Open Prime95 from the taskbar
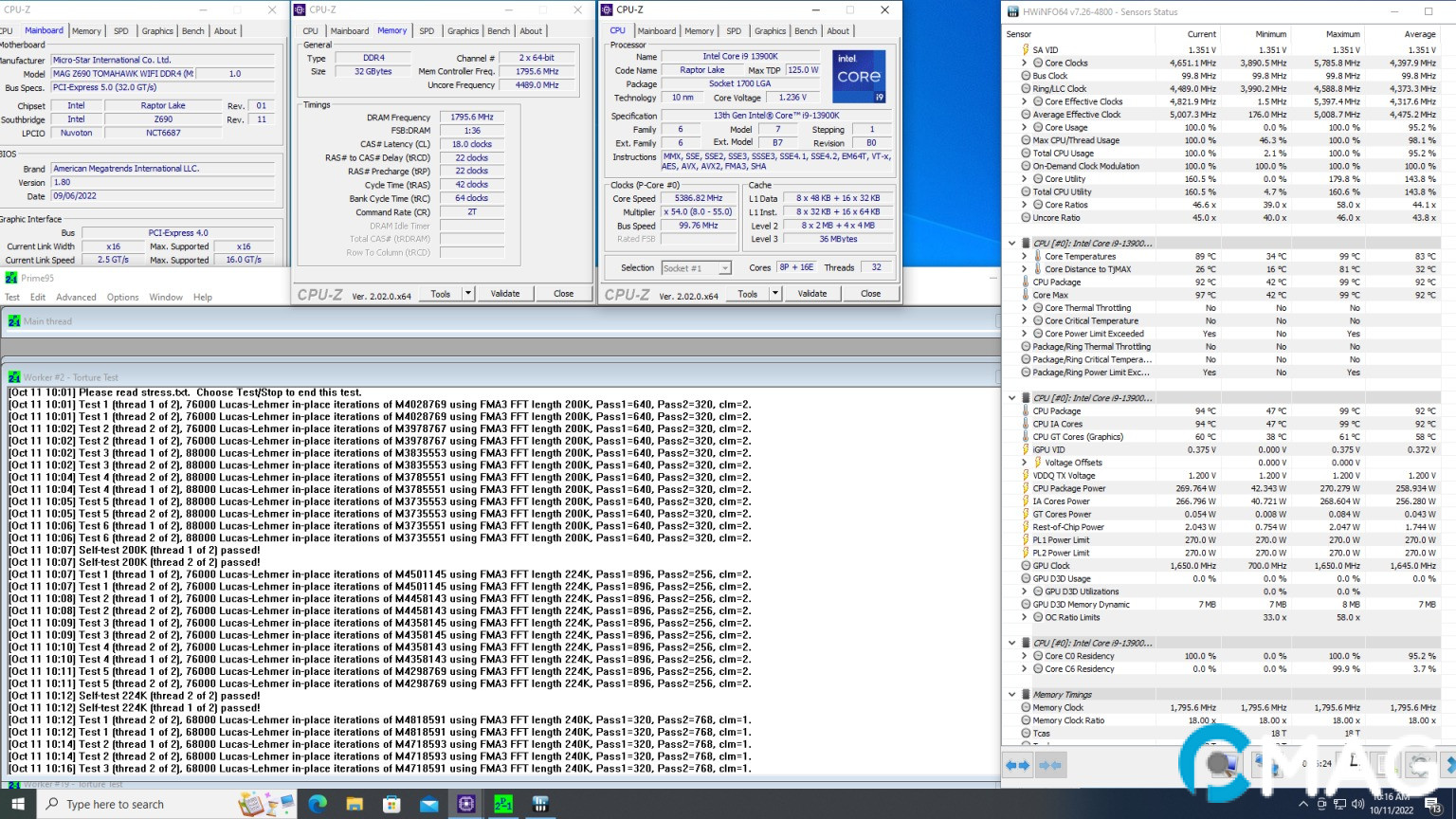Screen dimensions: 1456x819 click(503, 804)
